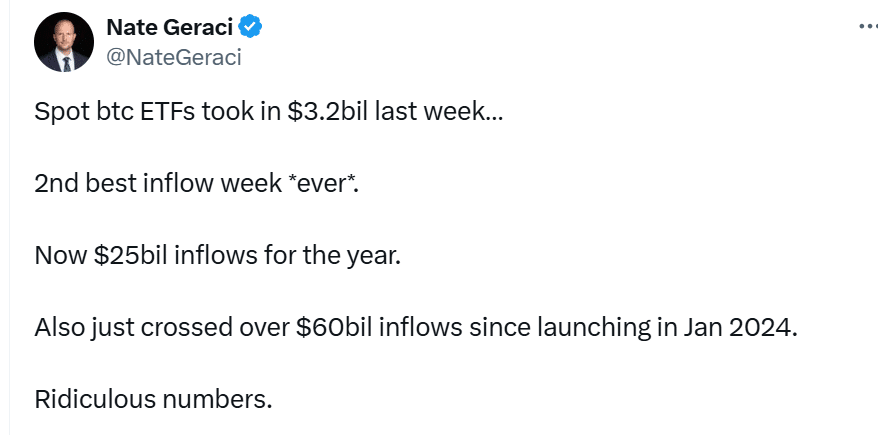
Task: Open the "Nate Geraci" display name link
Action: point(170,28)
